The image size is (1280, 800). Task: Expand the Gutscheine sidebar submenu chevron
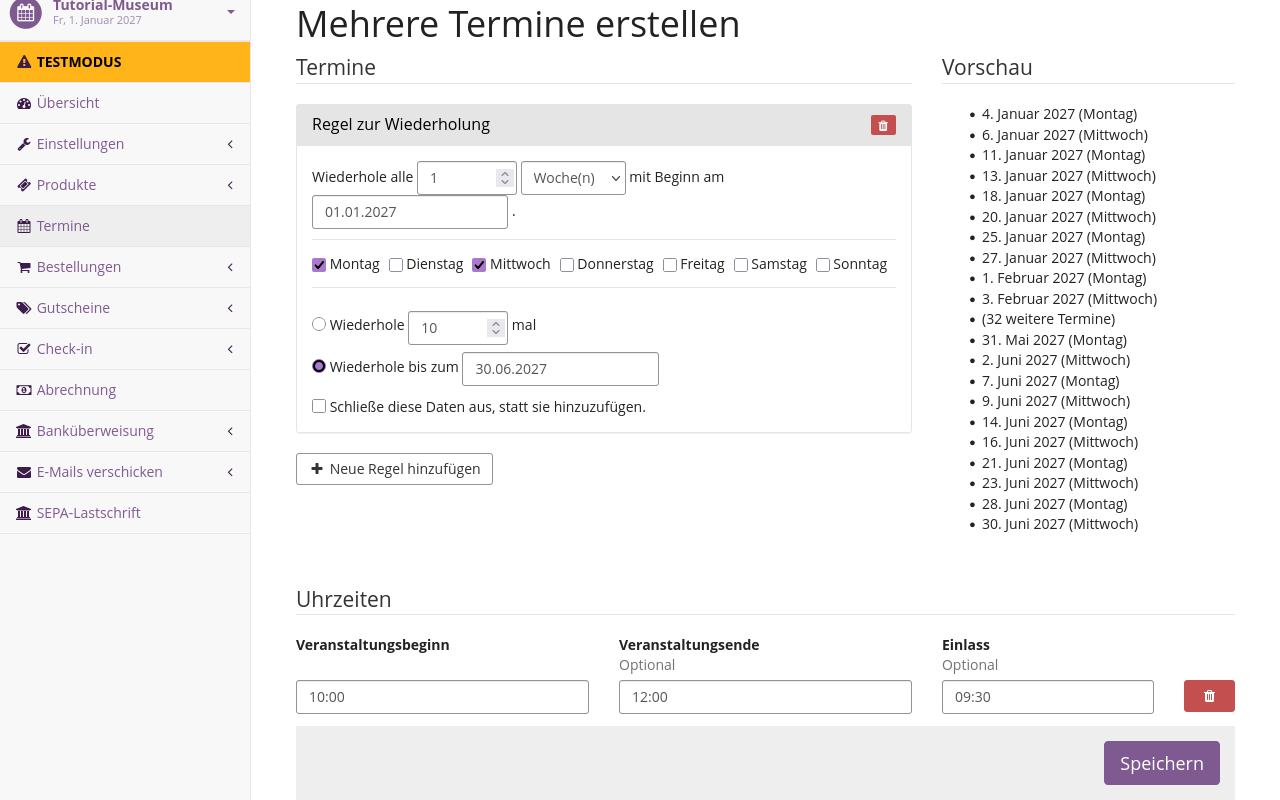pyautogui.click(x=230, y=308)
